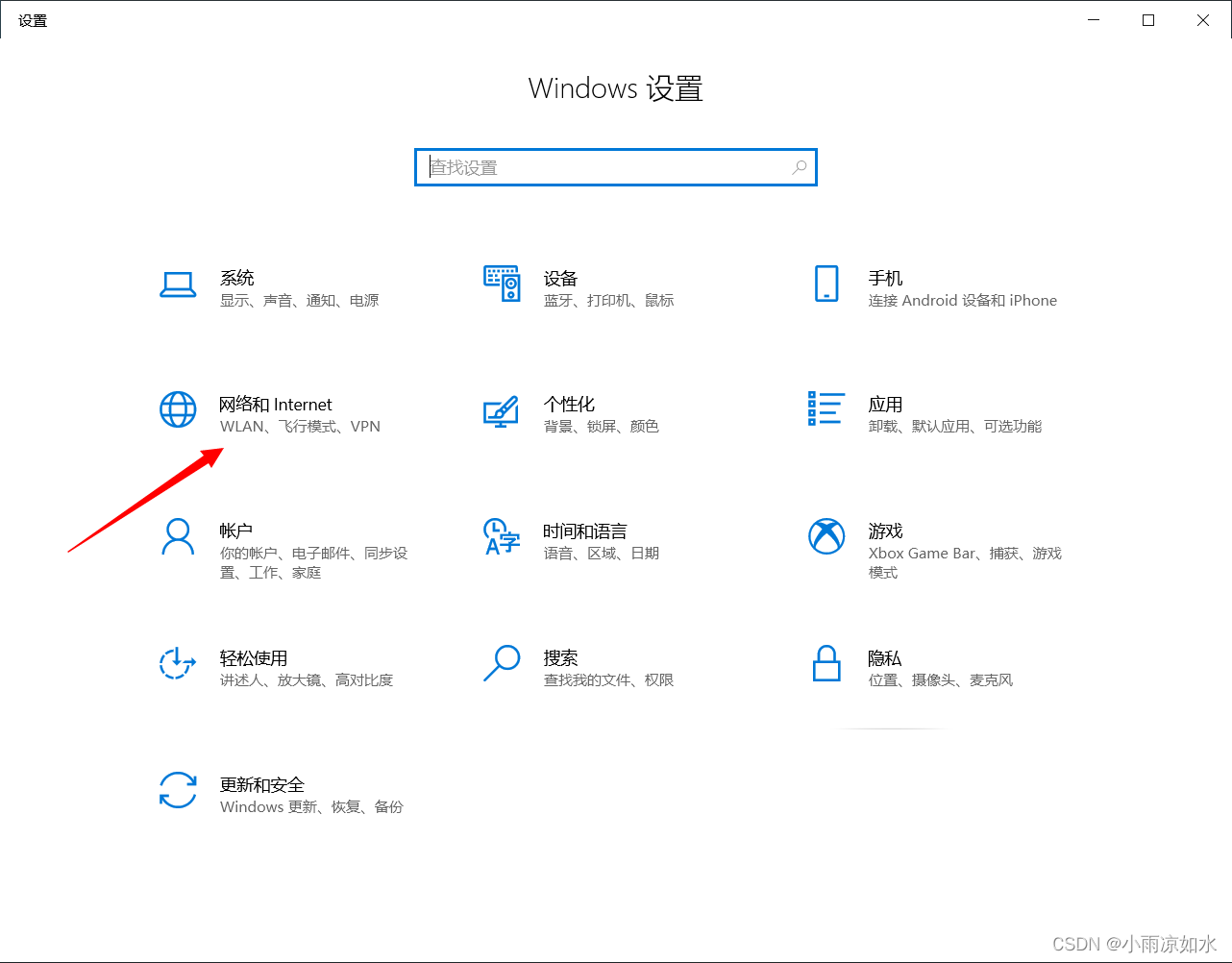Click the search magnifier in 查找设置 box
The width and height of the screenshot is (1232, 963).
[799, 167]
